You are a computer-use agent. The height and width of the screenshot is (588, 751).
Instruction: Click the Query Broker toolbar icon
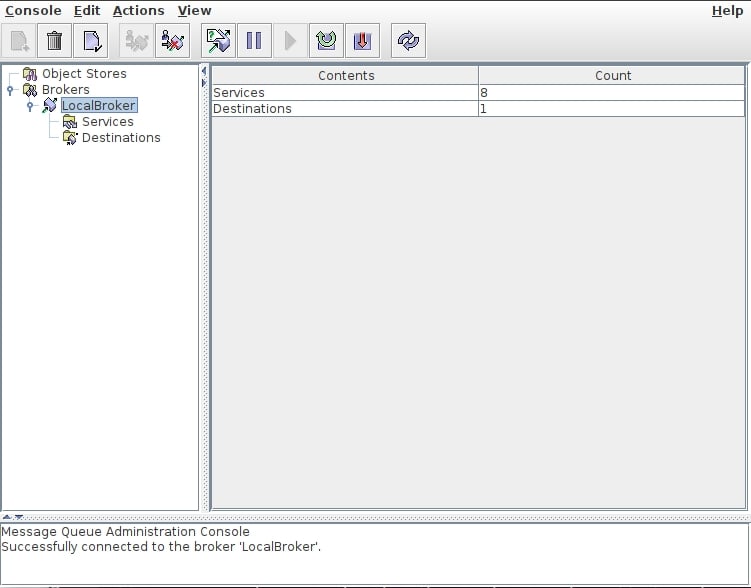coord(218,41)
